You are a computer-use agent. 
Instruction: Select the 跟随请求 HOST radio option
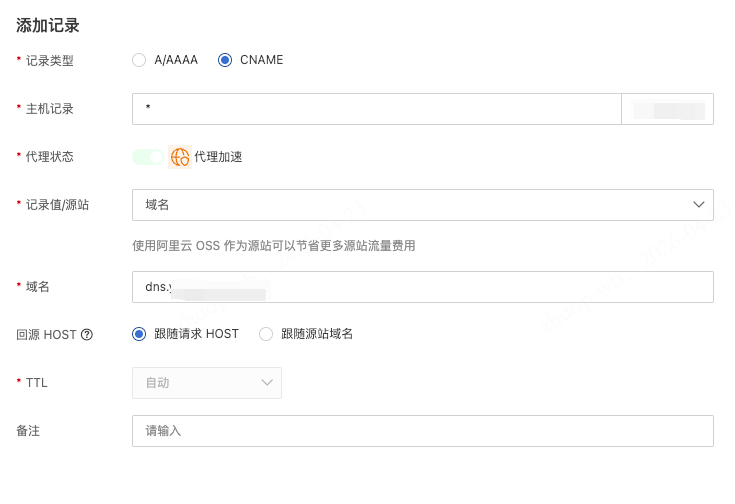(x=139, y=334)
